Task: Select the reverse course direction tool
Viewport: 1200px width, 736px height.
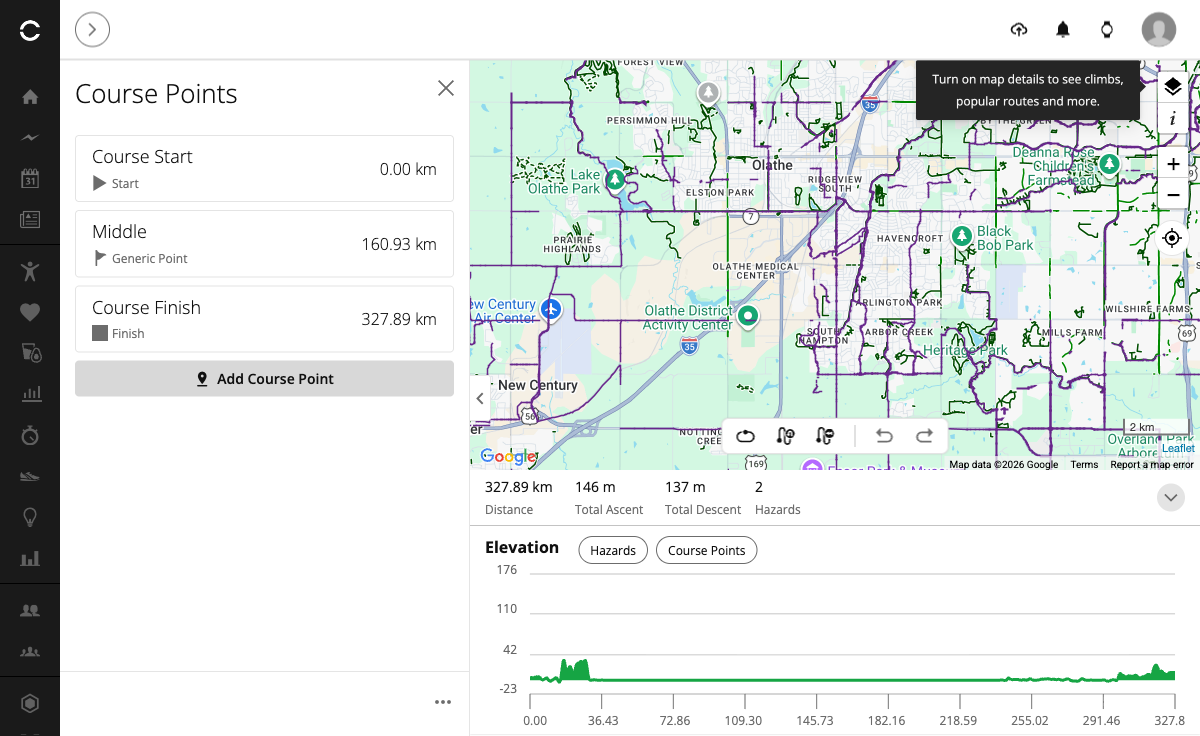Action: (x=824, y=436)
